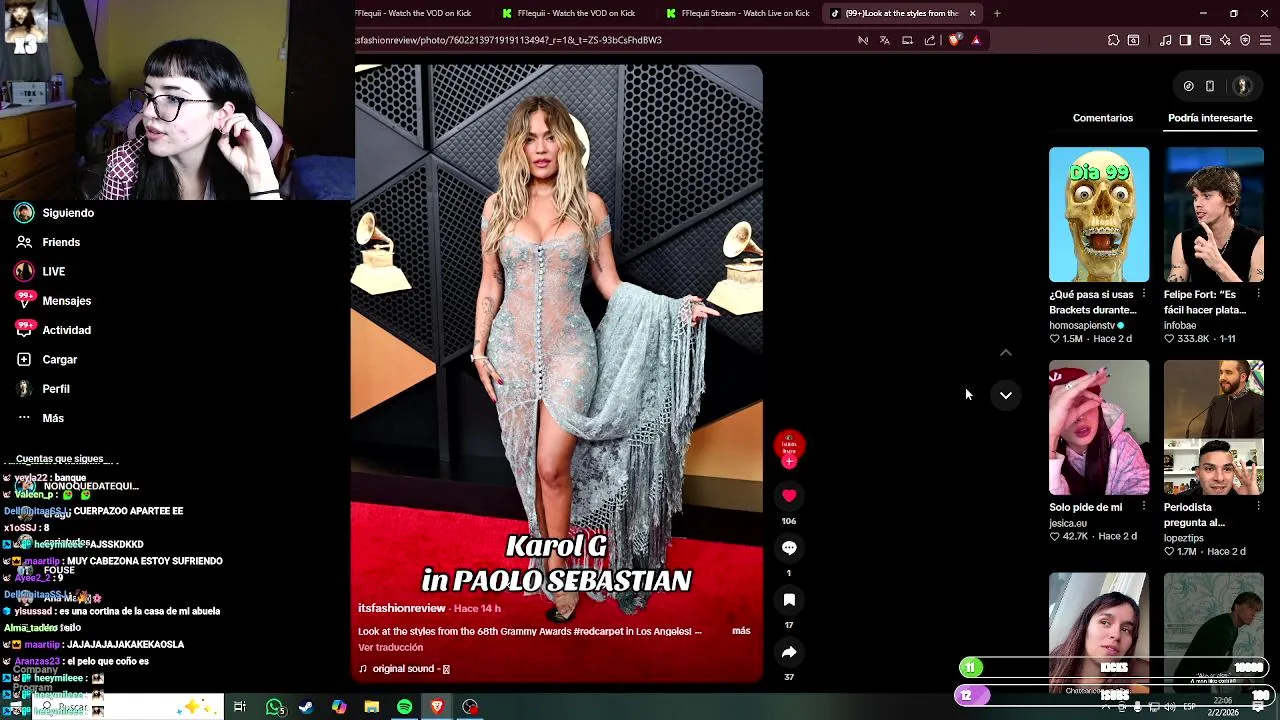The height and width of the screenshot is (720, 1280).
Task: Select the Podría interesarte tab
Action: tap(1210, 118)
